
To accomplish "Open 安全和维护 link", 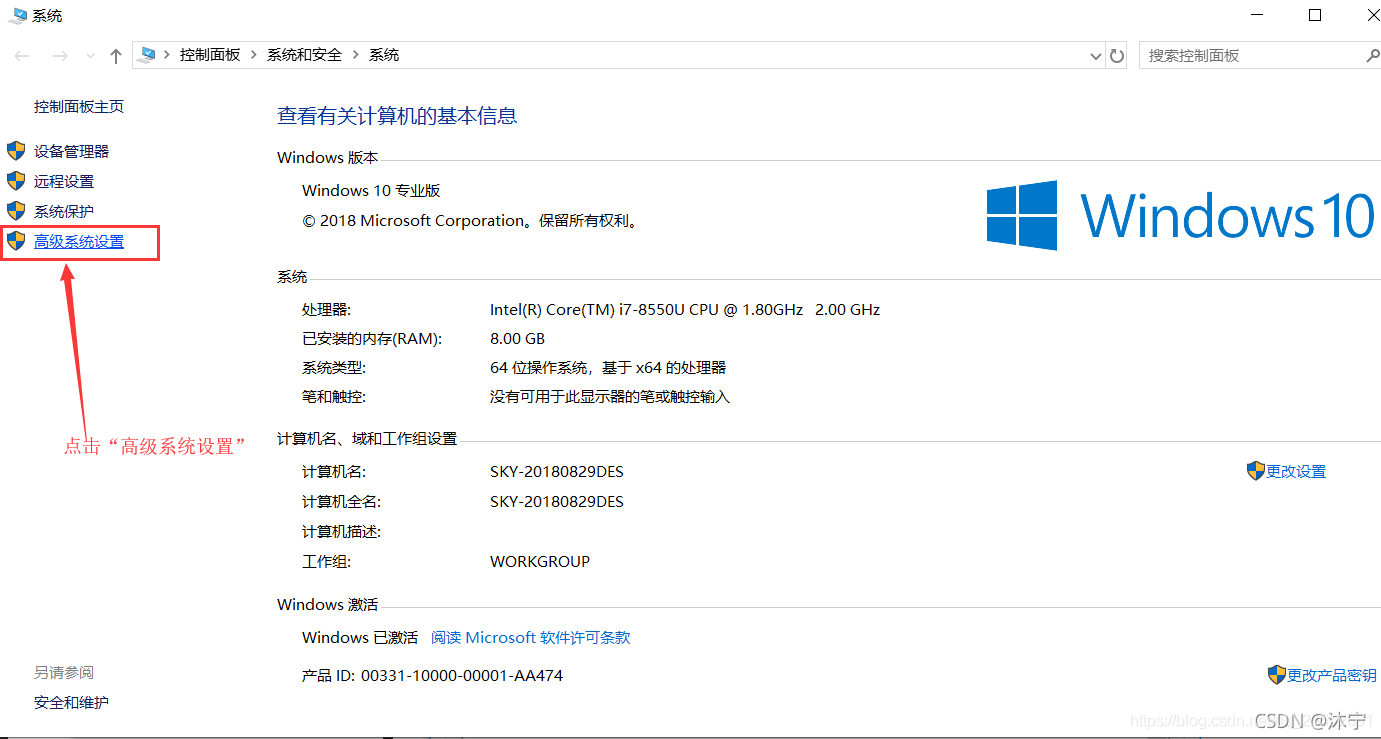I will point(71,702).
